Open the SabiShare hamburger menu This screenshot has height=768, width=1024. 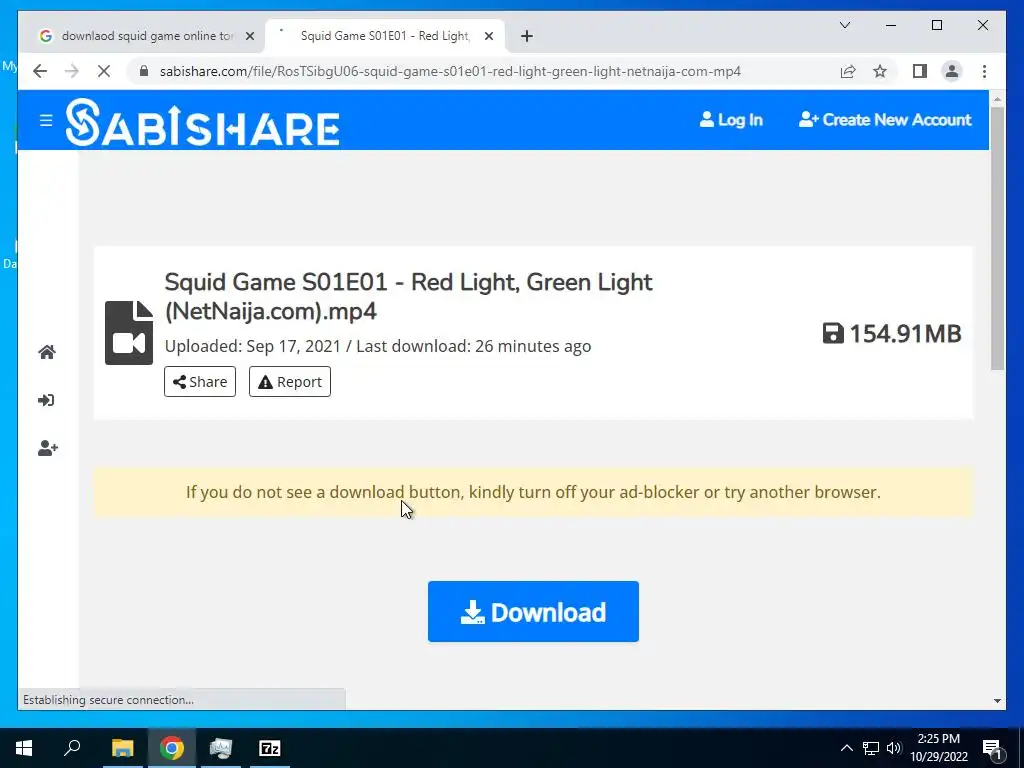pos(46,120)
